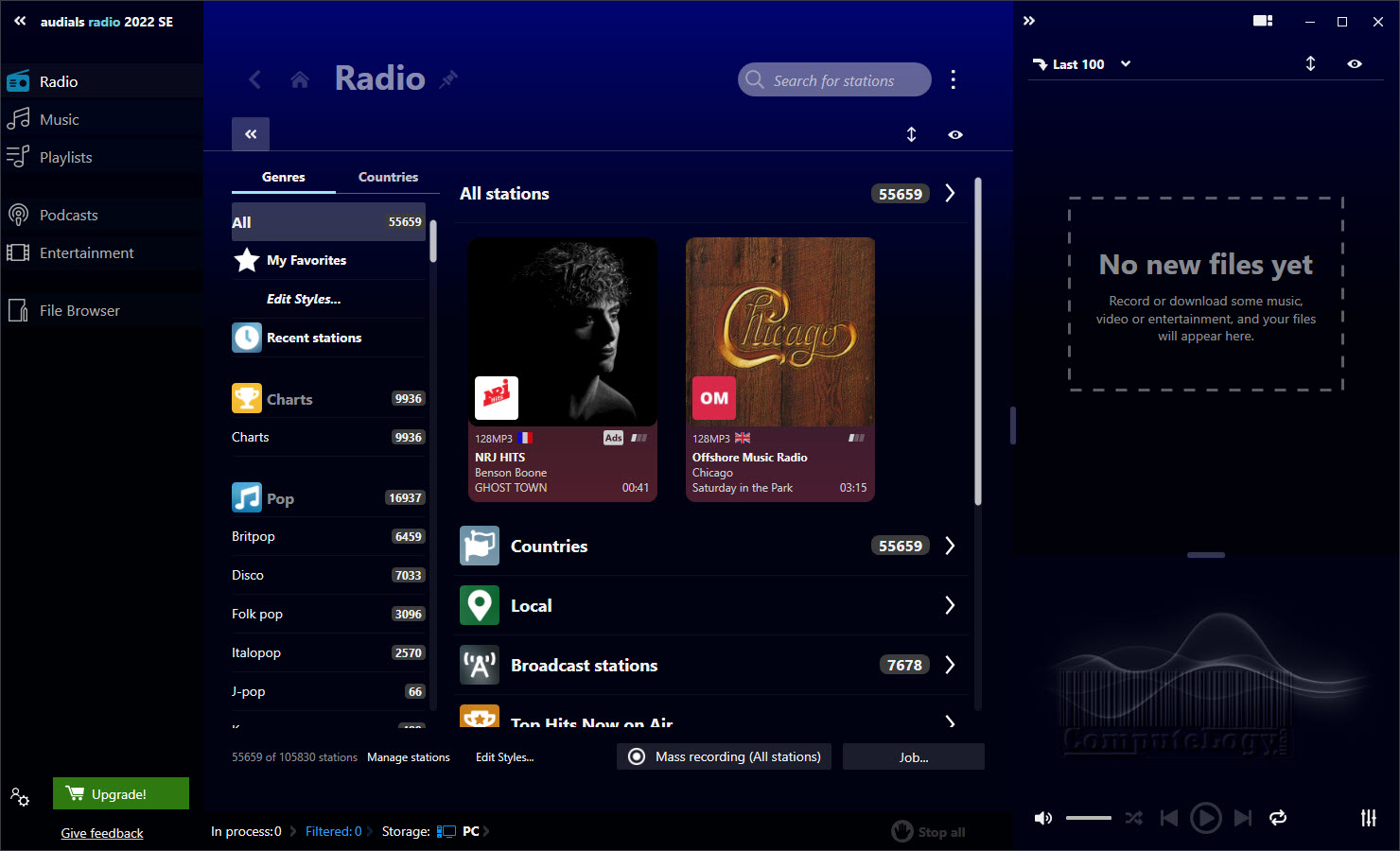Expand the Countries category
Image resolution: width=1400 pixels, height=851 pixels.
(x=950, y=546)
